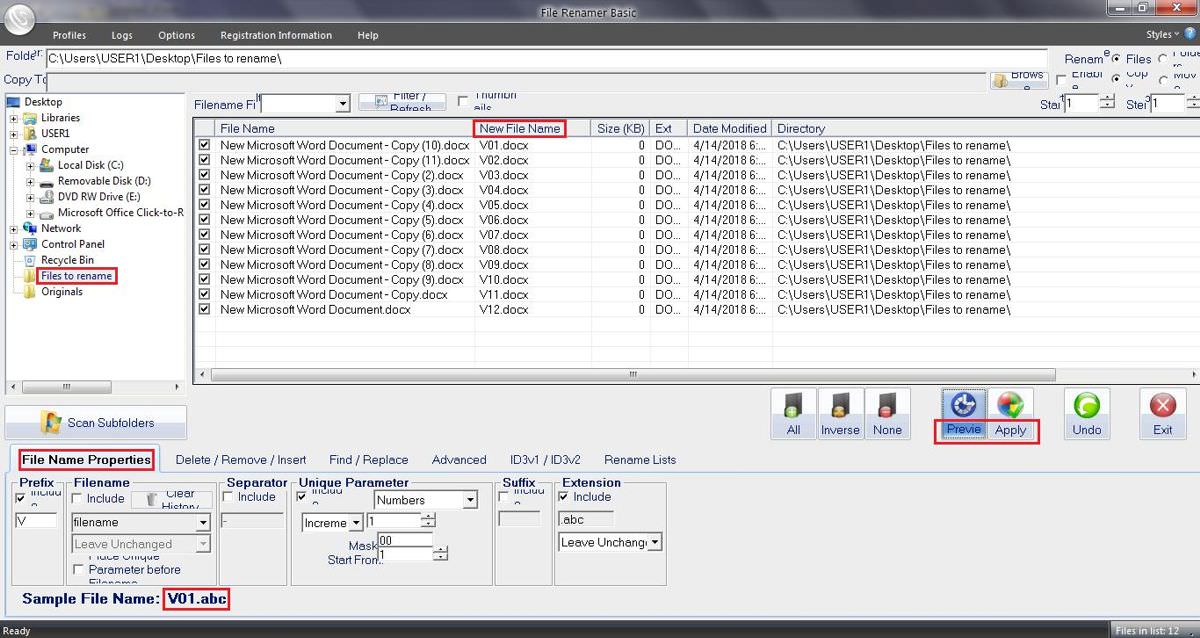Click the Apply icon to rename files
This screenshot has width=1200, height=638.
pyautogui.click(x=1010, y=412)
